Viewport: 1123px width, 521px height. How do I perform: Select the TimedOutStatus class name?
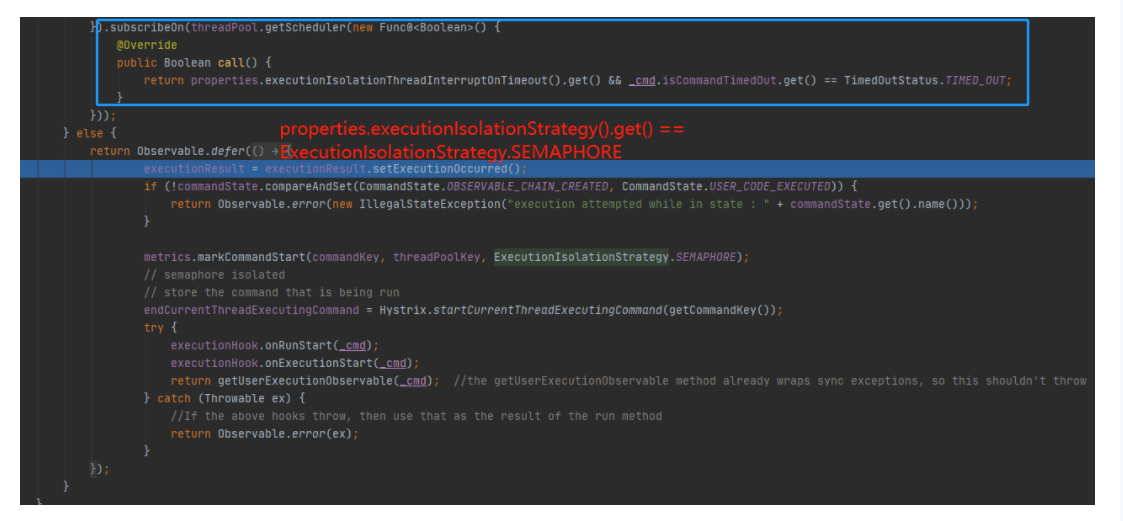892,80
